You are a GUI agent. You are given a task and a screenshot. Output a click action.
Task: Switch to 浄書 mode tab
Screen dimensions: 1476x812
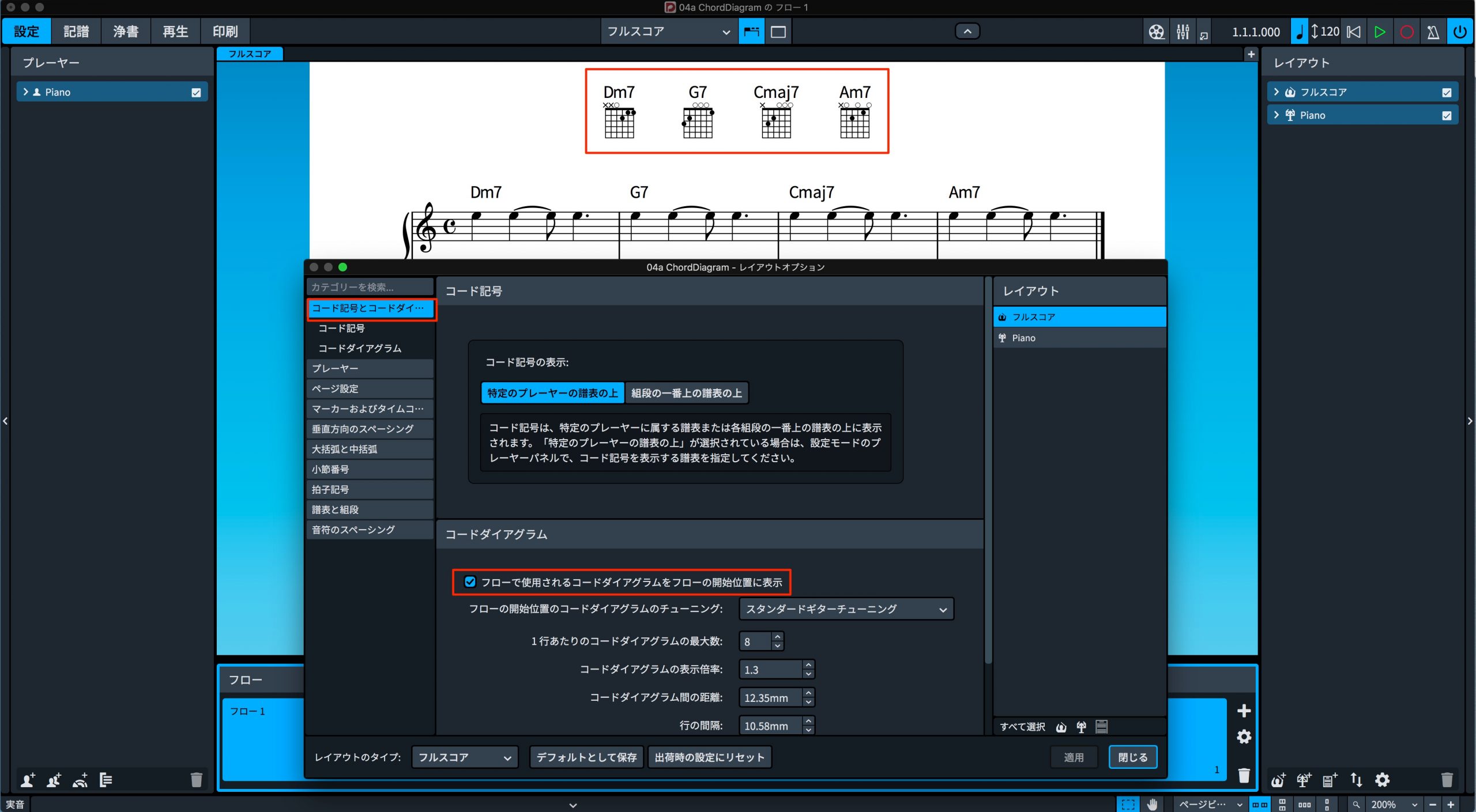(x=126, y=32)
